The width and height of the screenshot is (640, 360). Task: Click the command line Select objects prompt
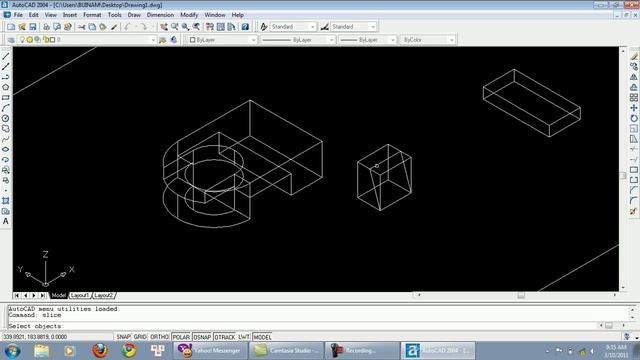click(x=36, y=326)
